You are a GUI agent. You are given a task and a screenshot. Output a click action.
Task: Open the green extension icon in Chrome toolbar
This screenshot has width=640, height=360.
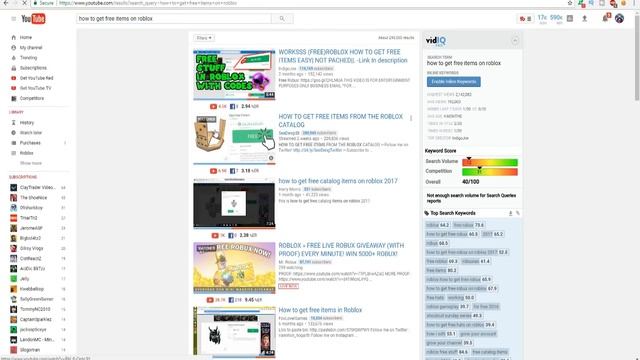pos(581,3)
